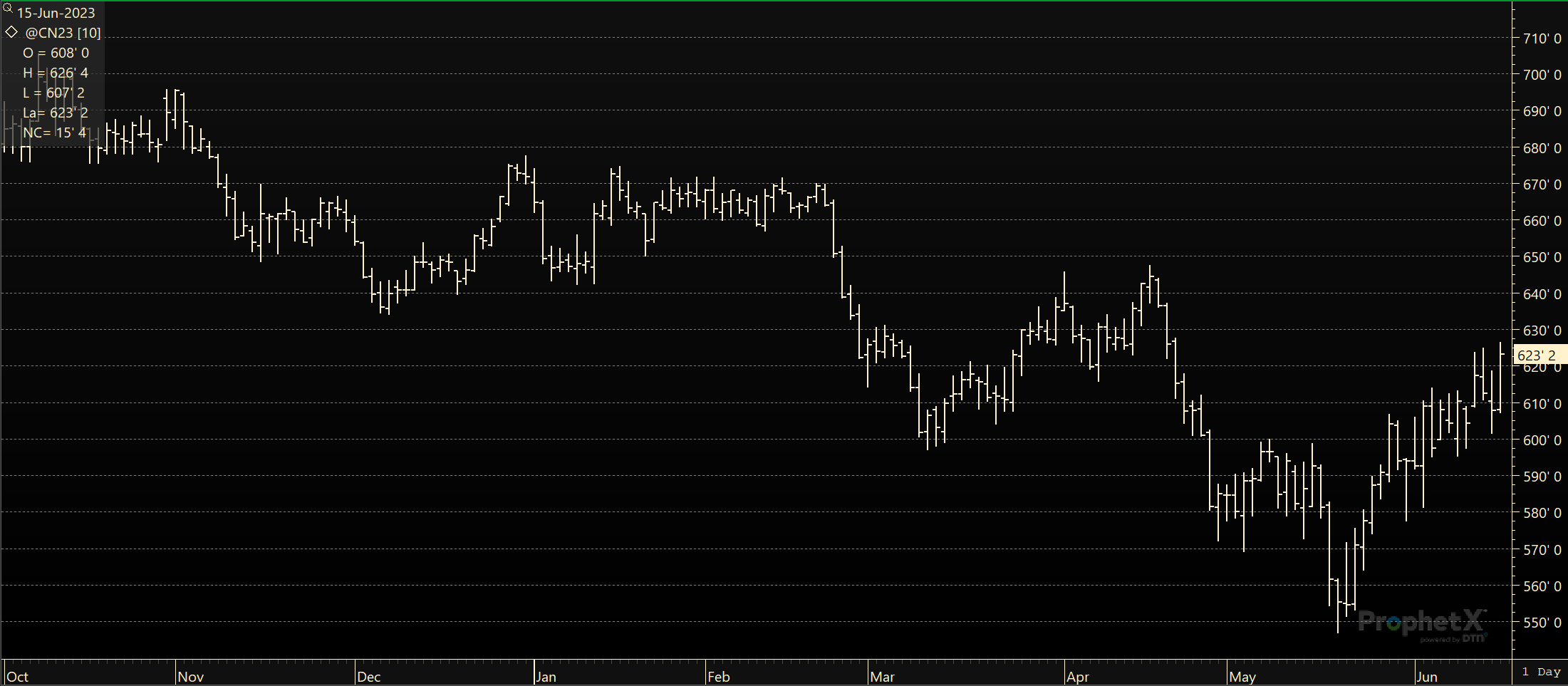The image size is (1568, 686).
Task: Click the 700' 0 price axis label
Action: tap(1542, 75)
